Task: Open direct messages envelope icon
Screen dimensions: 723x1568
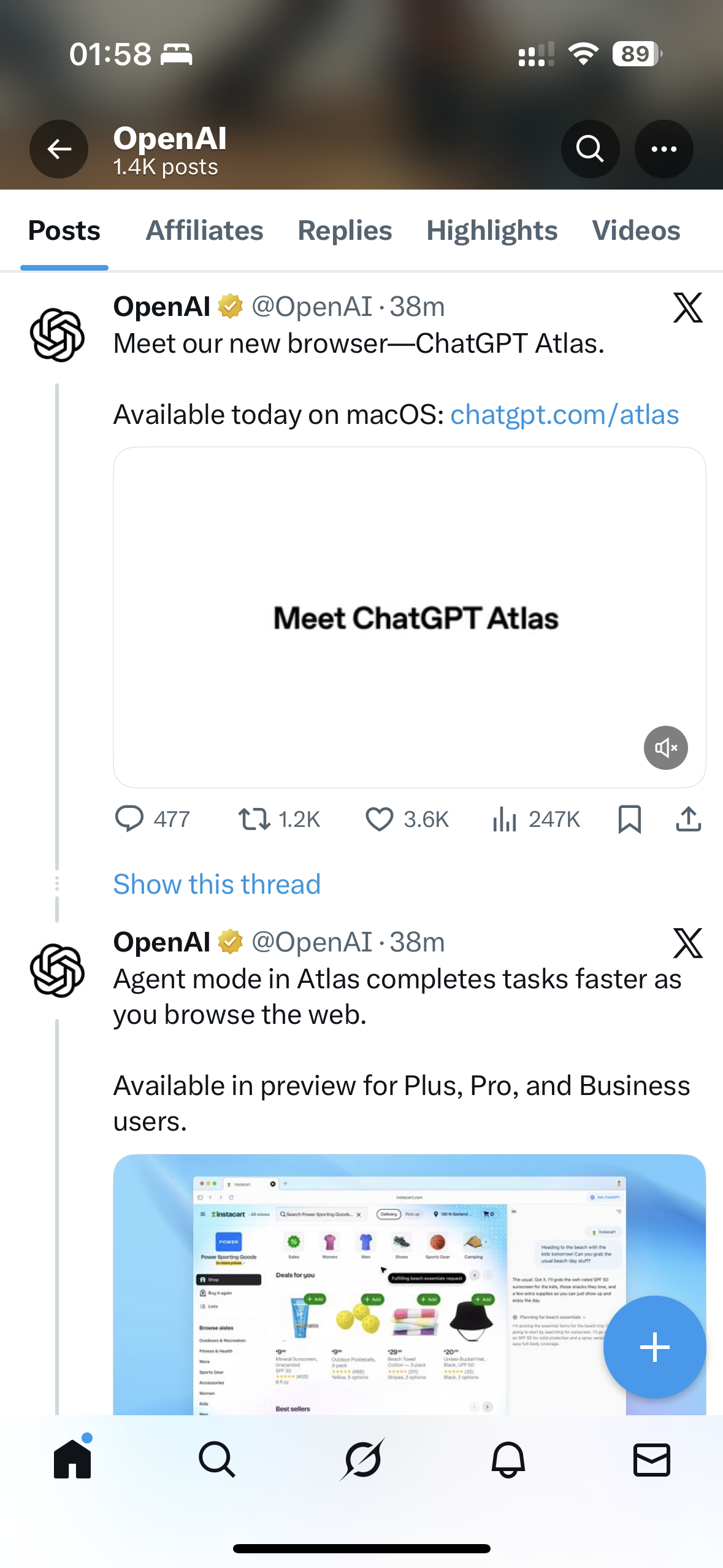Action: click(x=651, y=1459)
